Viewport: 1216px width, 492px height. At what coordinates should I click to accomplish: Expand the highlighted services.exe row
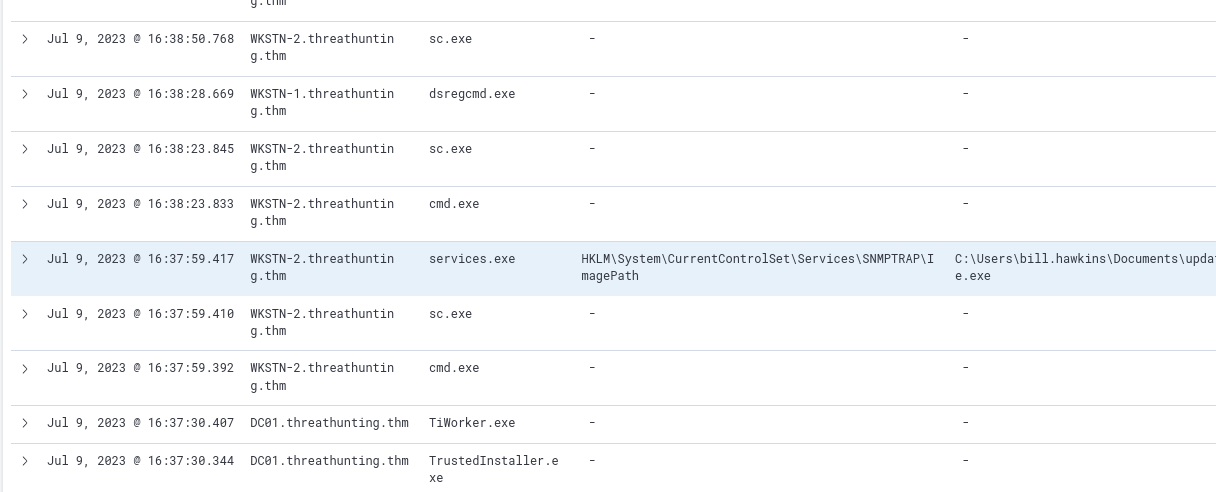click(x=25, y=259)
